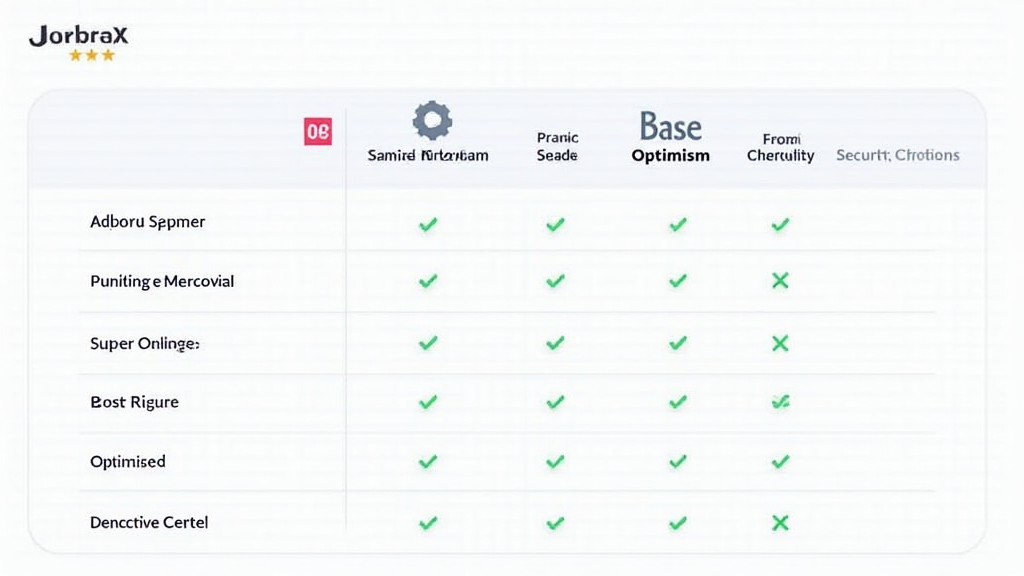This screenshot has height=576, width=1024.
Task: Toggle Adboru Sepmer check under Samird column
Action: (428, 224)
